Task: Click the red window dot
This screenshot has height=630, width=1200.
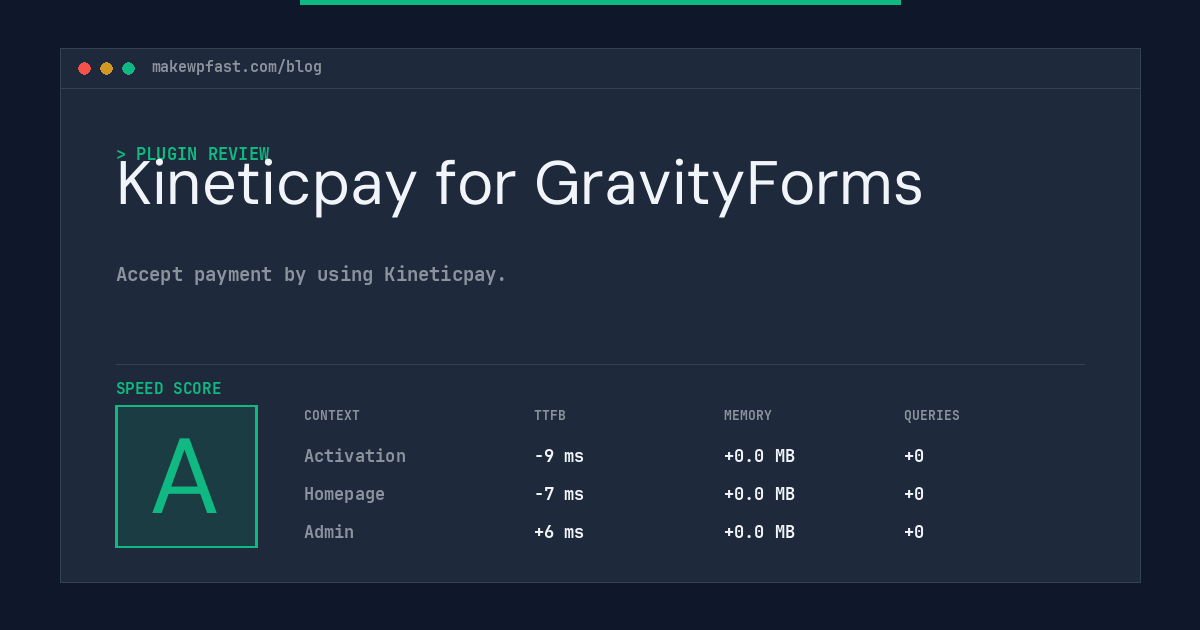Action: (85, 68)
